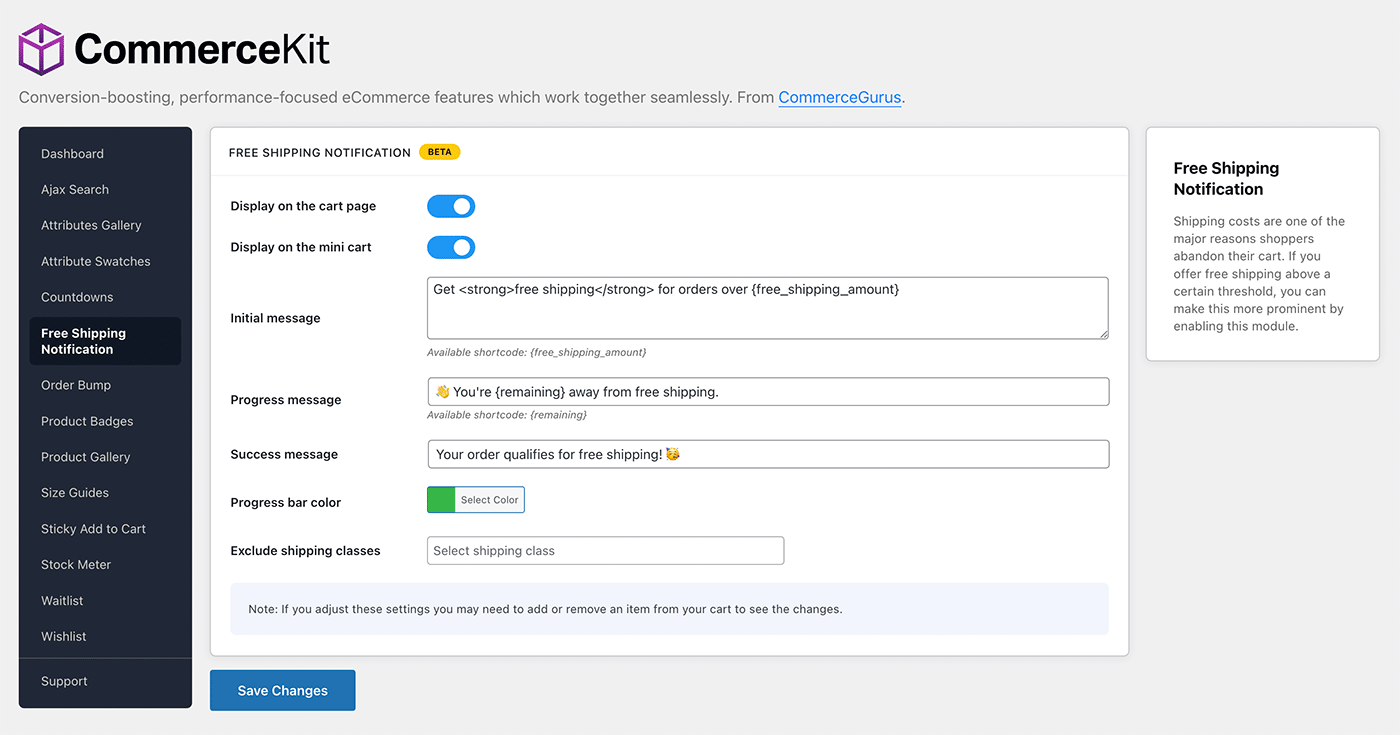
Task: Open Order Bump settings
Action: coord(76,386)
